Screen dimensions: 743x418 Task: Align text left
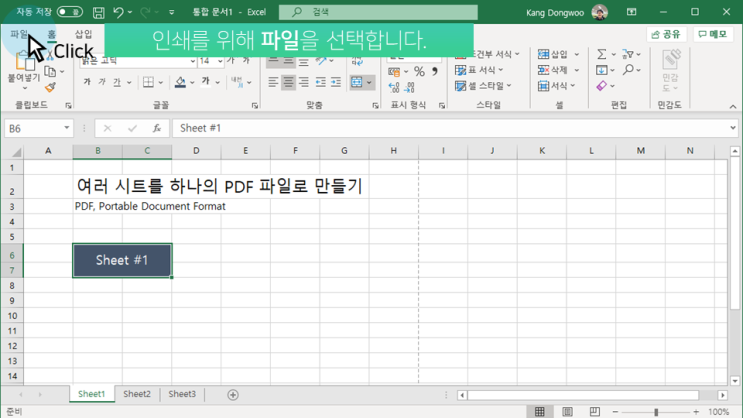click(x=273, y=82)
